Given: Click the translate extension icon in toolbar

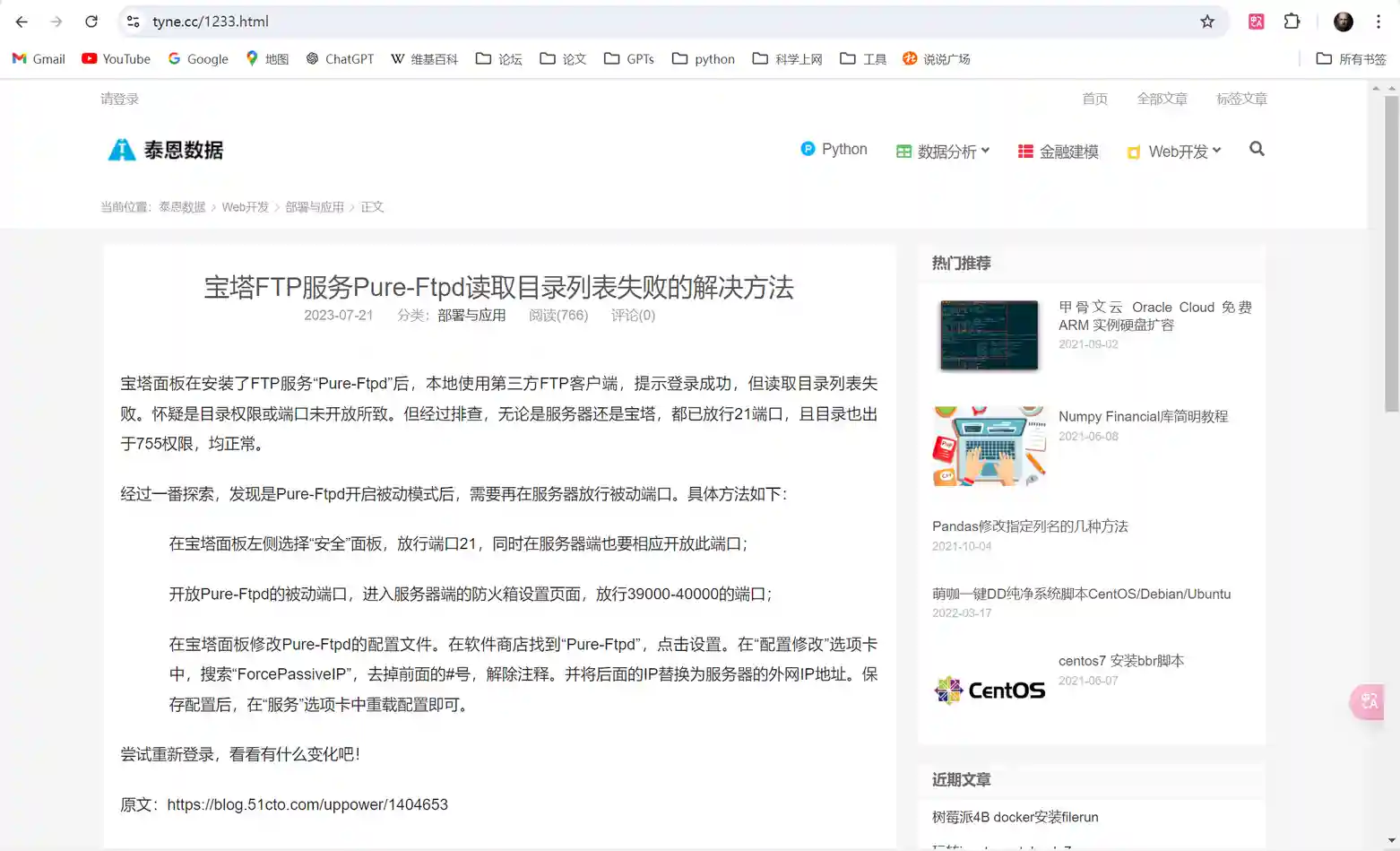Looking at the screenshot, I should click(x=1256, y=22).
